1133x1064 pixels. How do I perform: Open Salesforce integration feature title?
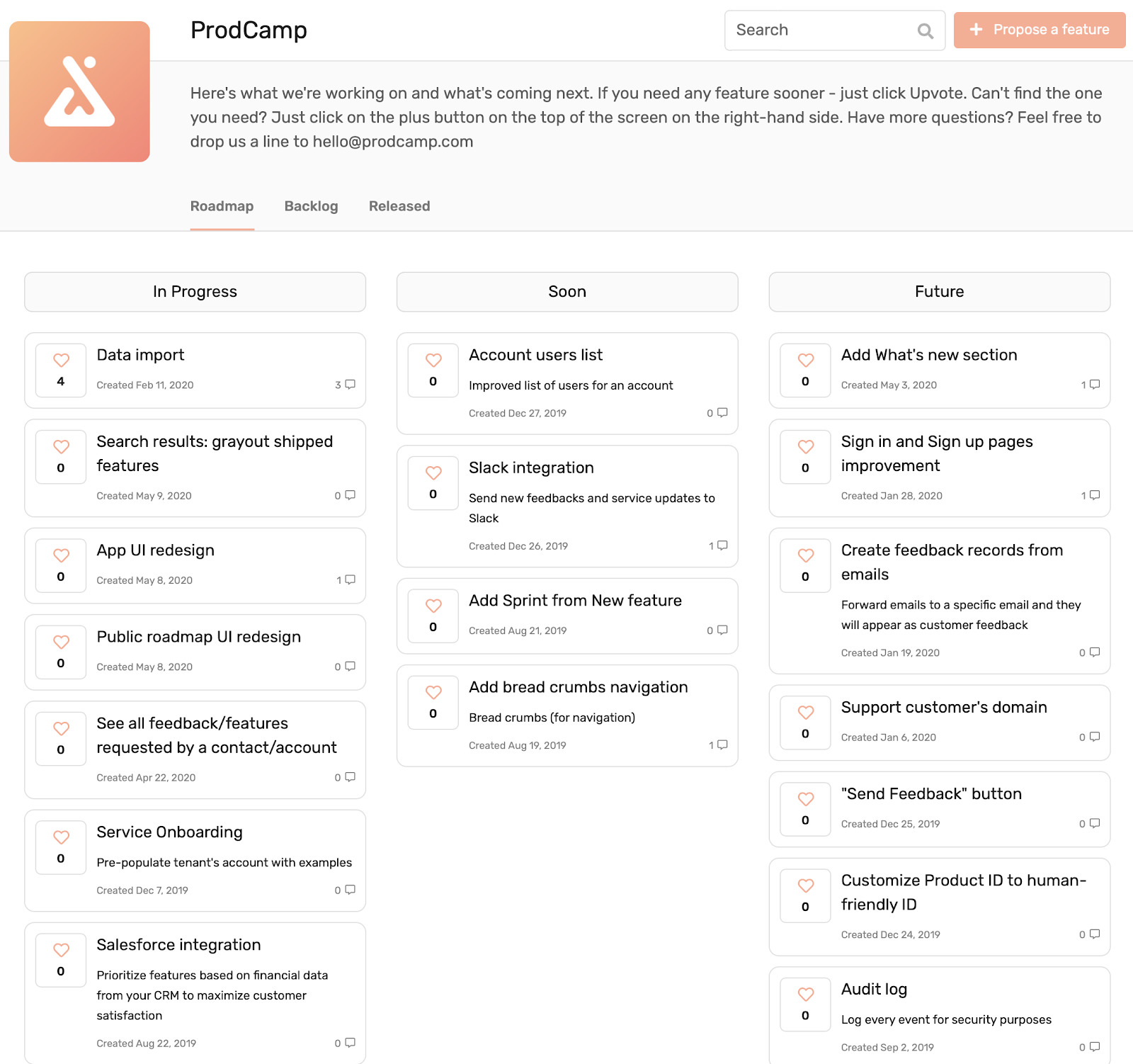coord(178,945)
